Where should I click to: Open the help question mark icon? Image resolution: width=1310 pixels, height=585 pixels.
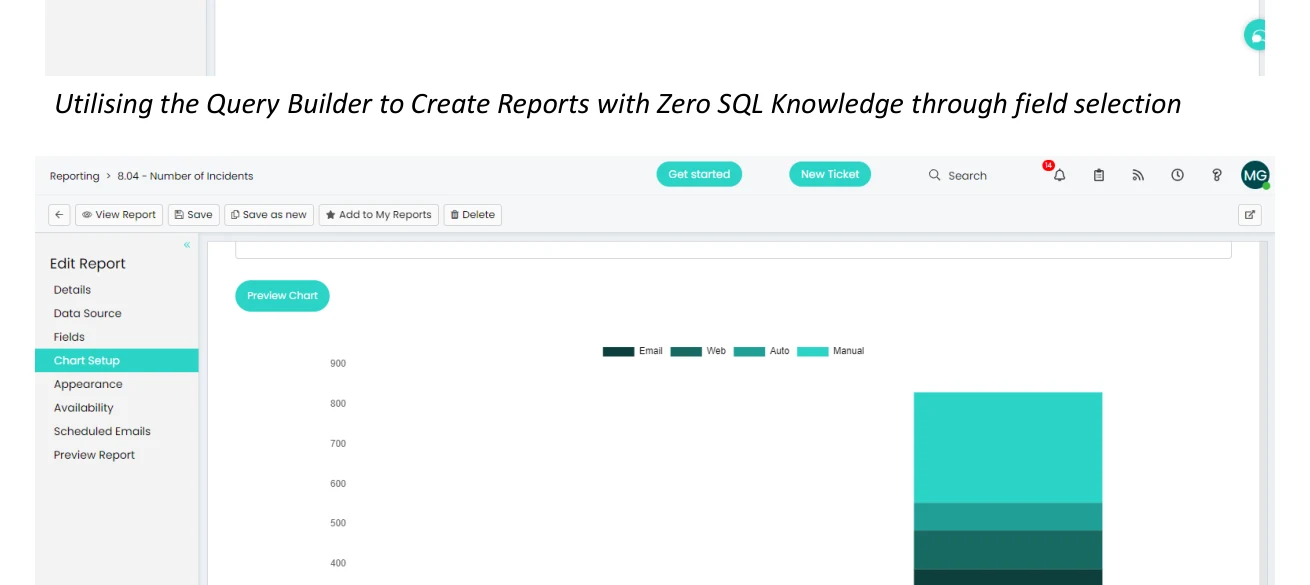point(1217,175)
